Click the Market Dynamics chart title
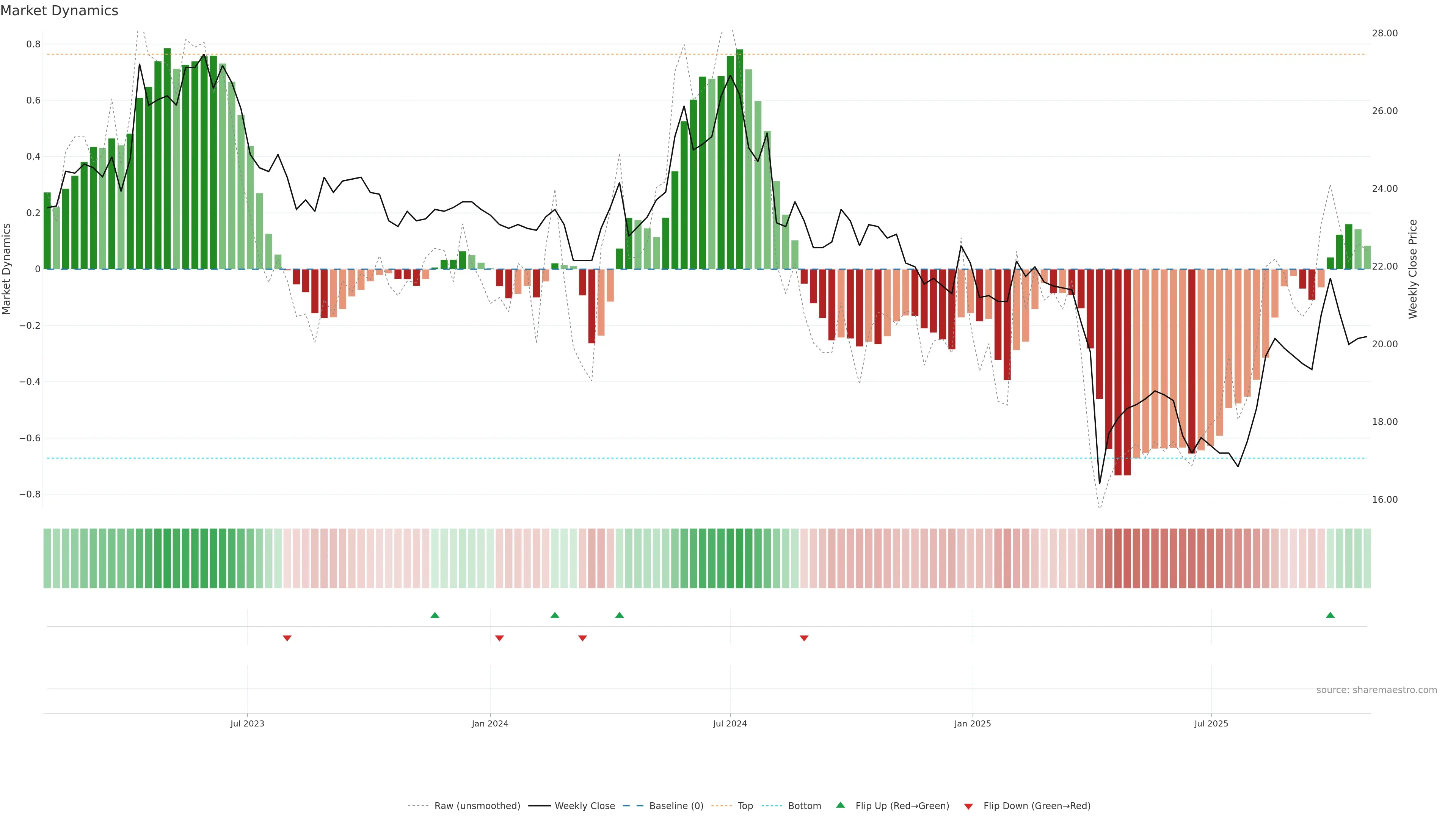This screenshot has height=819, width=1456. point(60,11)
